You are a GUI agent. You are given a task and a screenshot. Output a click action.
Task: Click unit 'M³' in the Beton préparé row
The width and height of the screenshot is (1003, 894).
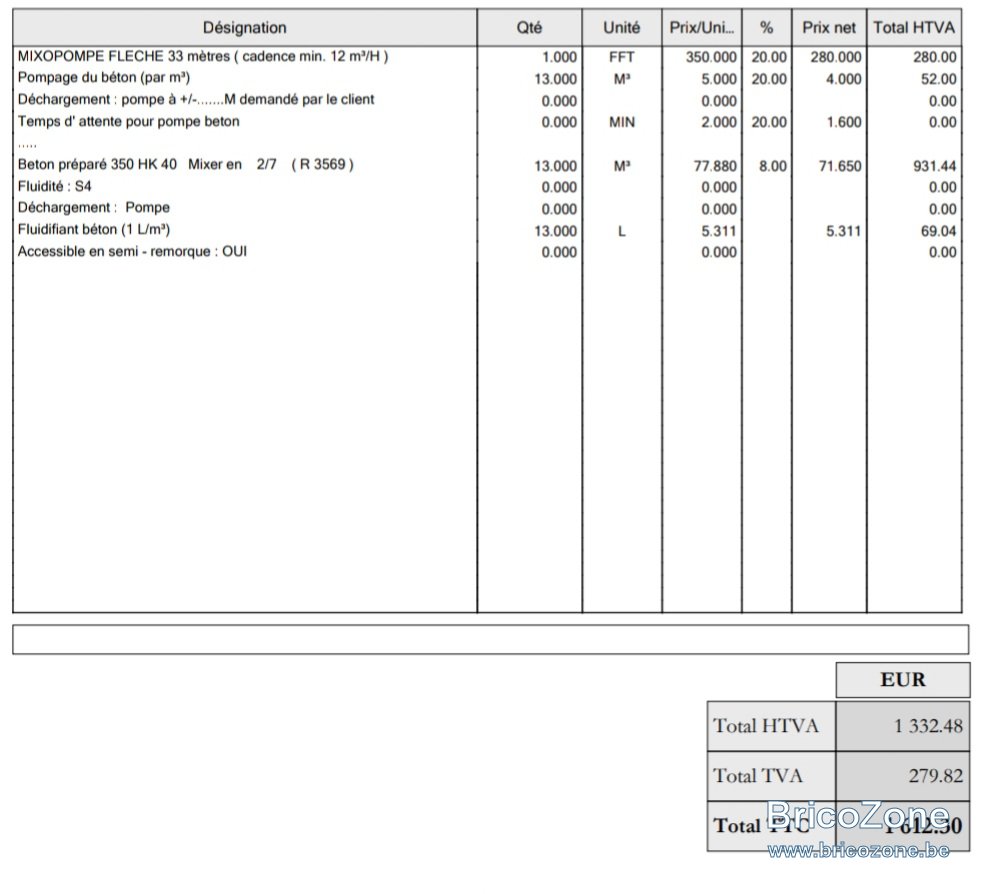(622, 166)
